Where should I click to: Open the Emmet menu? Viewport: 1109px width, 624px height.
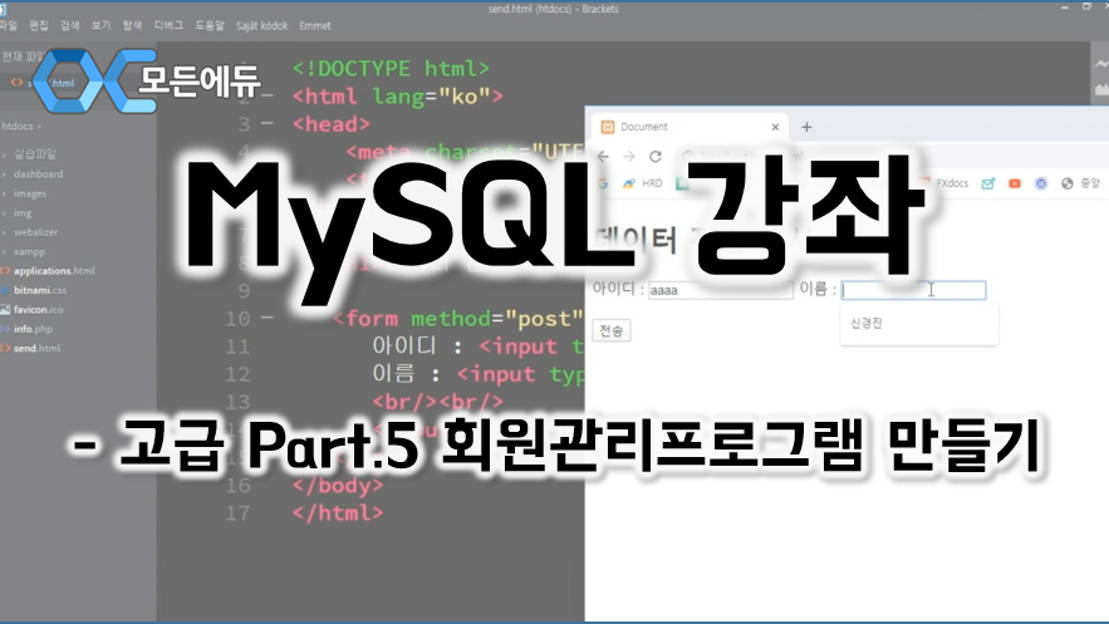[x=316, y=26]
